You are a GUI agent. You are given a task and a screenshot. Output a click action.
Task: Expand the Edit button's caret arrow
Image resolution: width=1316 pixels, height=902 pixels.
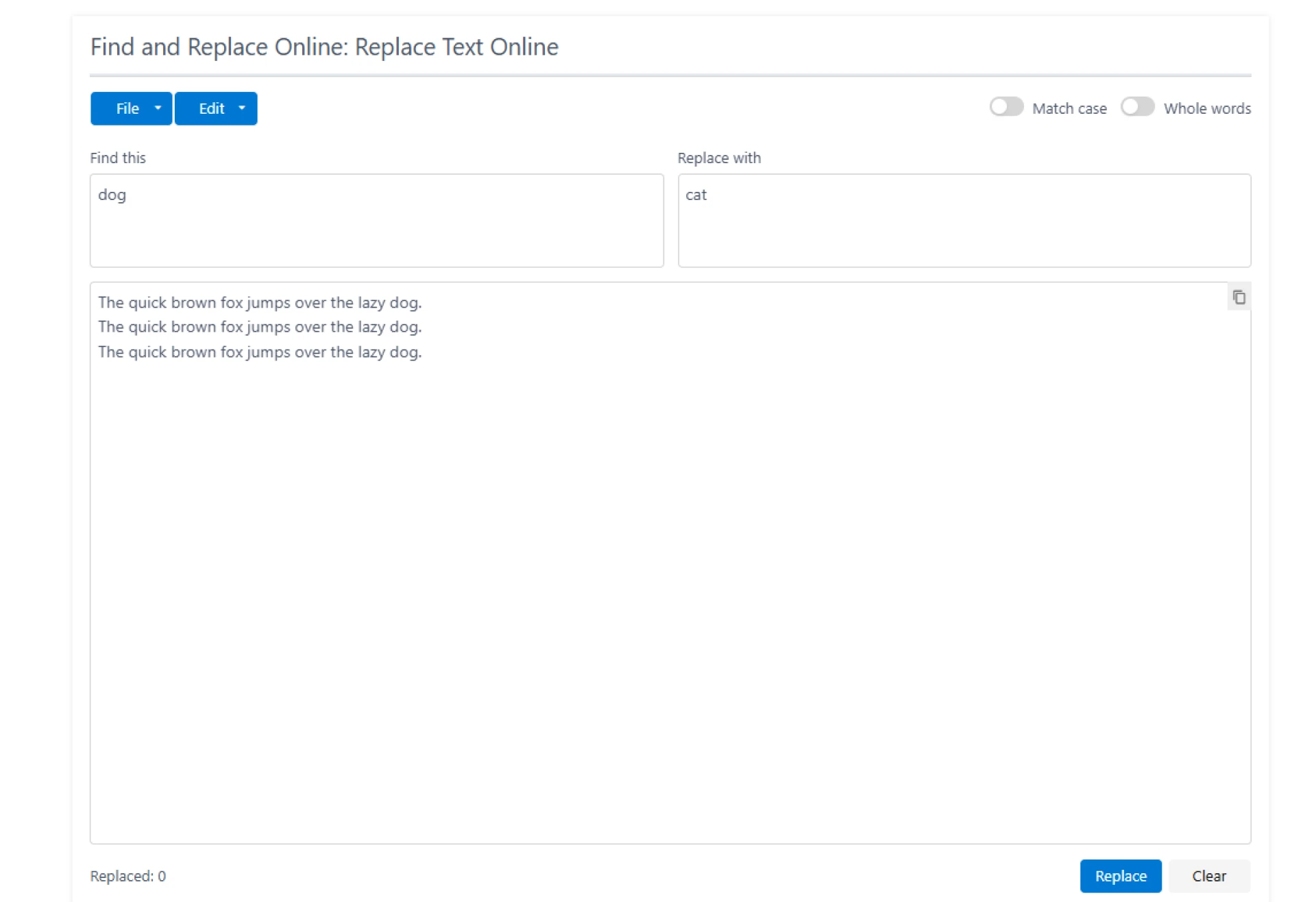241,108
